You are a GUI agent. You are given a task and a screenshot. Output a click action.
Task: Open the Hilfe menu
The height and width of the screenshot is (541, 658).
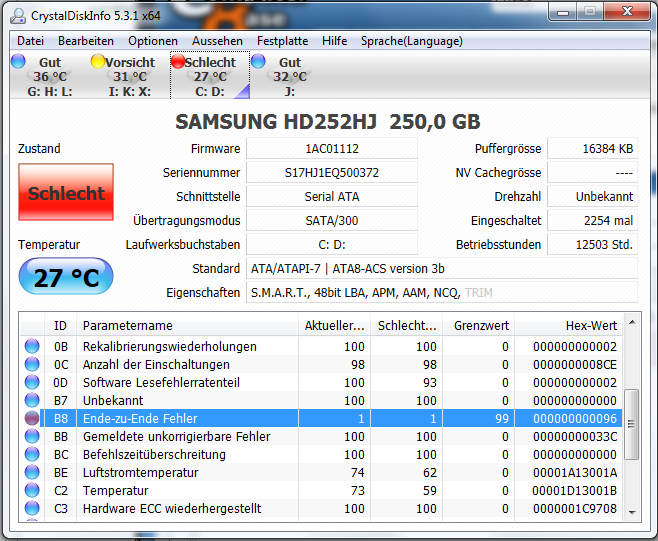[334, 41]
